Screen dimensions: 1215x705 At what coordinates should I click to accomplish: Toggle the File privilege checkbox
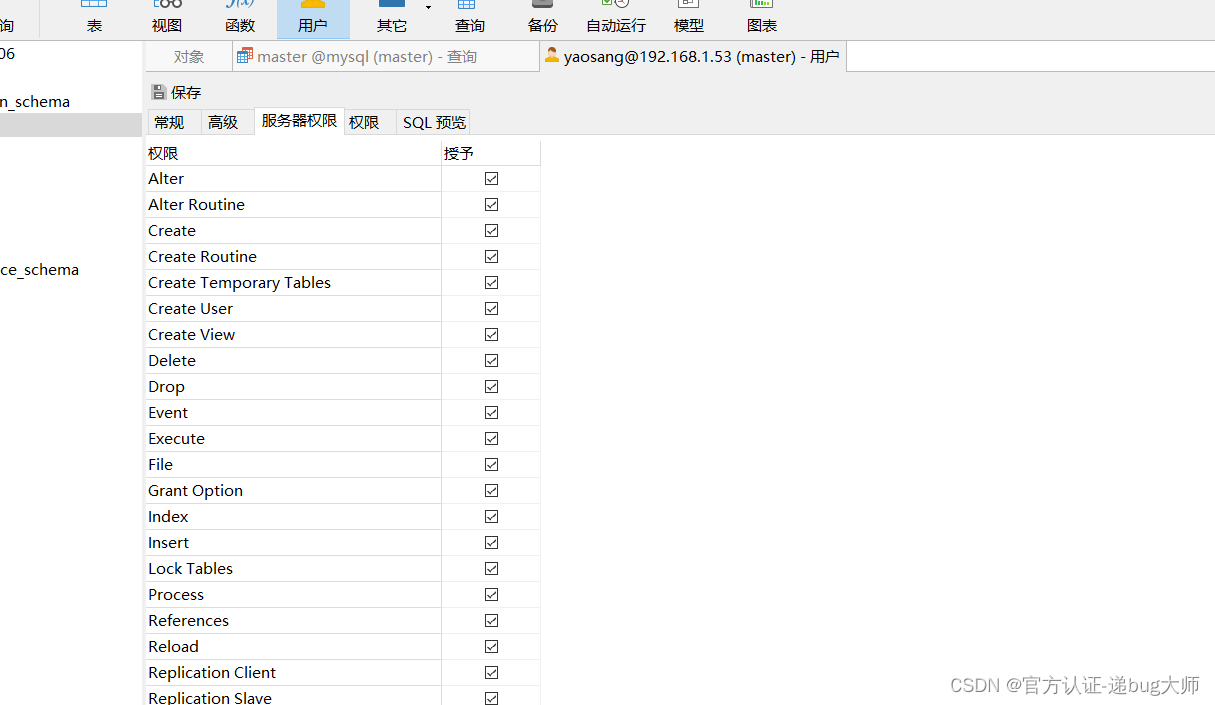coord(491,465)
